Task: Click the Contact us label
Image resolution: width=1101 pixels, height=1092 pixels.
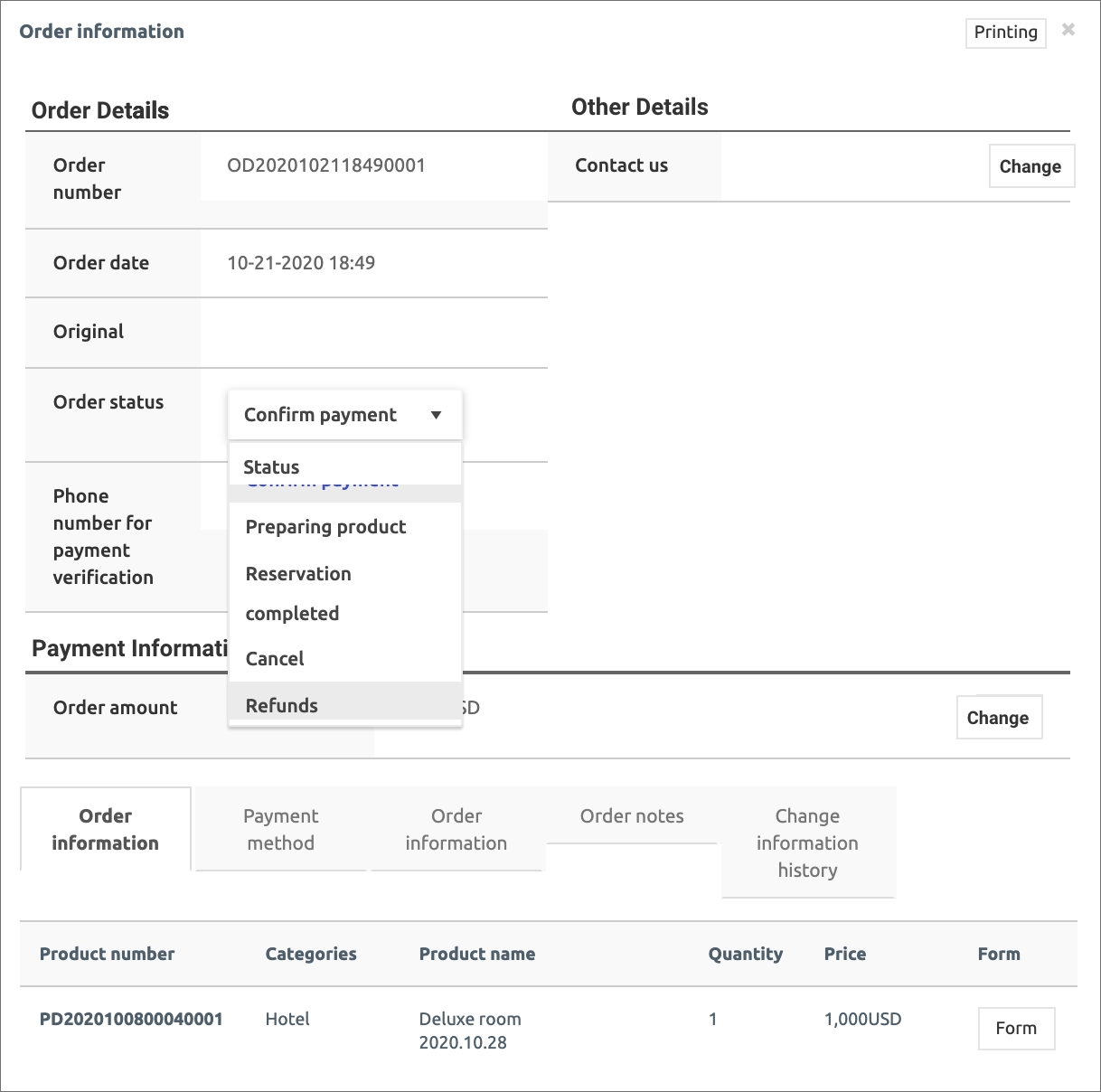Action: click(x=622, y=165)
